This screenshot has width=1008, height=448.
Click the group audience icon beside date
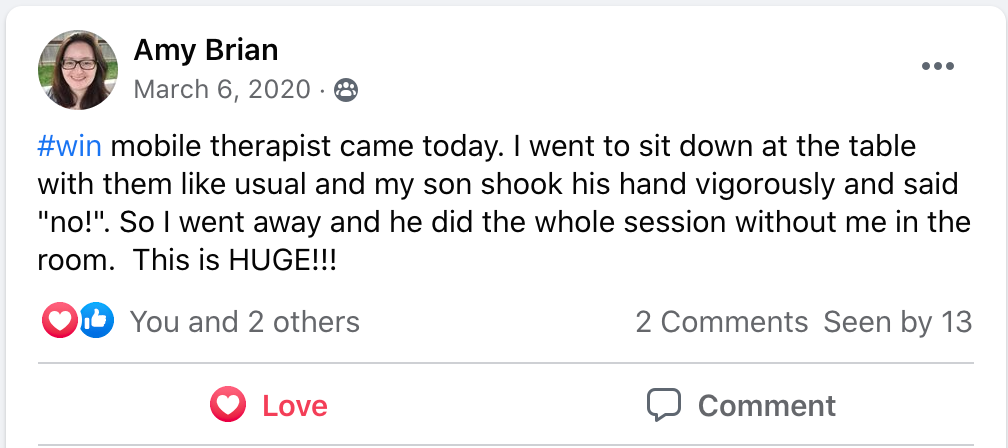coord(346,91)
